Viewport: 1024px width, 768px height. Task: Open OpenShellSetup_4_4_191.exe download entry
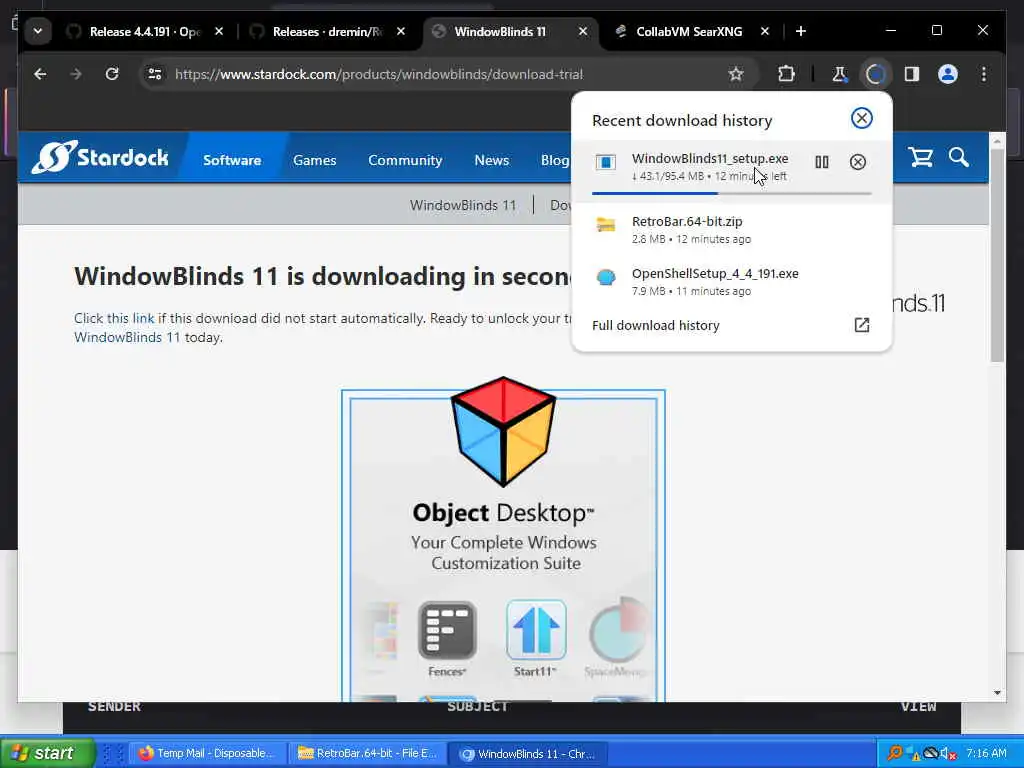[731, 281]
